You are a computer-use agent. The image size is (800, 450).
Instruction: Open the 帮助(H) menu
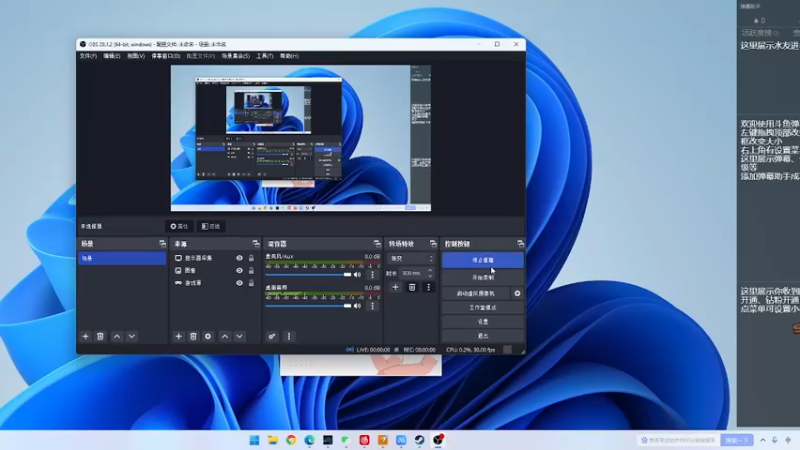pyautogui.click(x=289, y=56)
